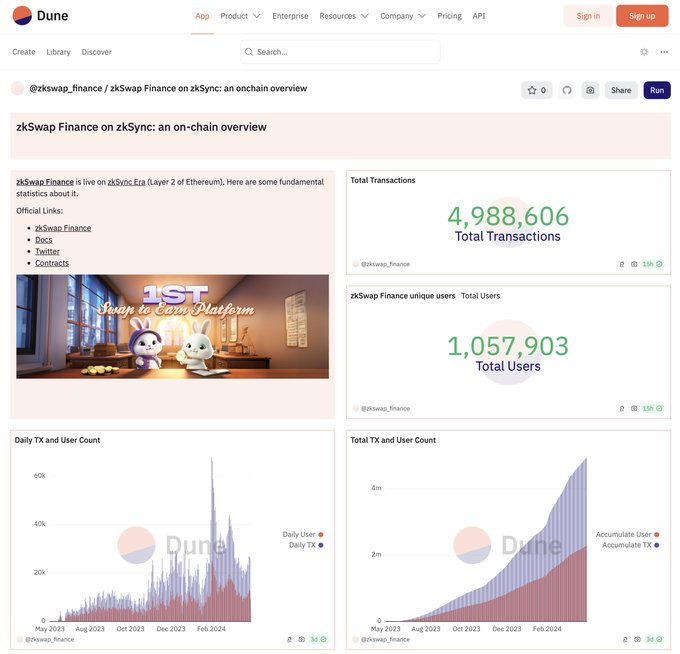Click query link icon in Total TX panel
The height and width of the screenshot is (654, 680).
(x=625, y=640)
